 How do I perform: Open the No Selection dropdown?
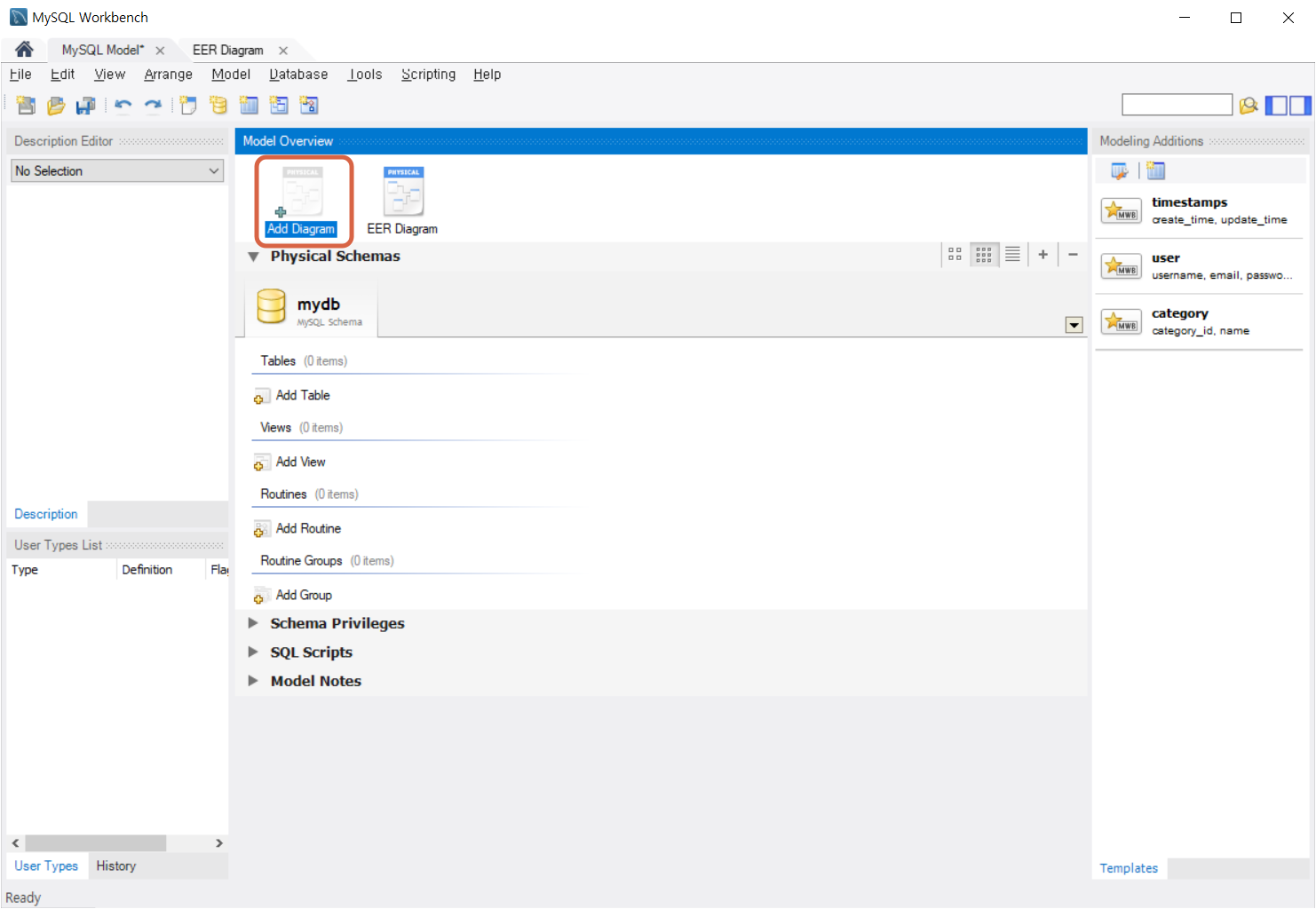117,170
